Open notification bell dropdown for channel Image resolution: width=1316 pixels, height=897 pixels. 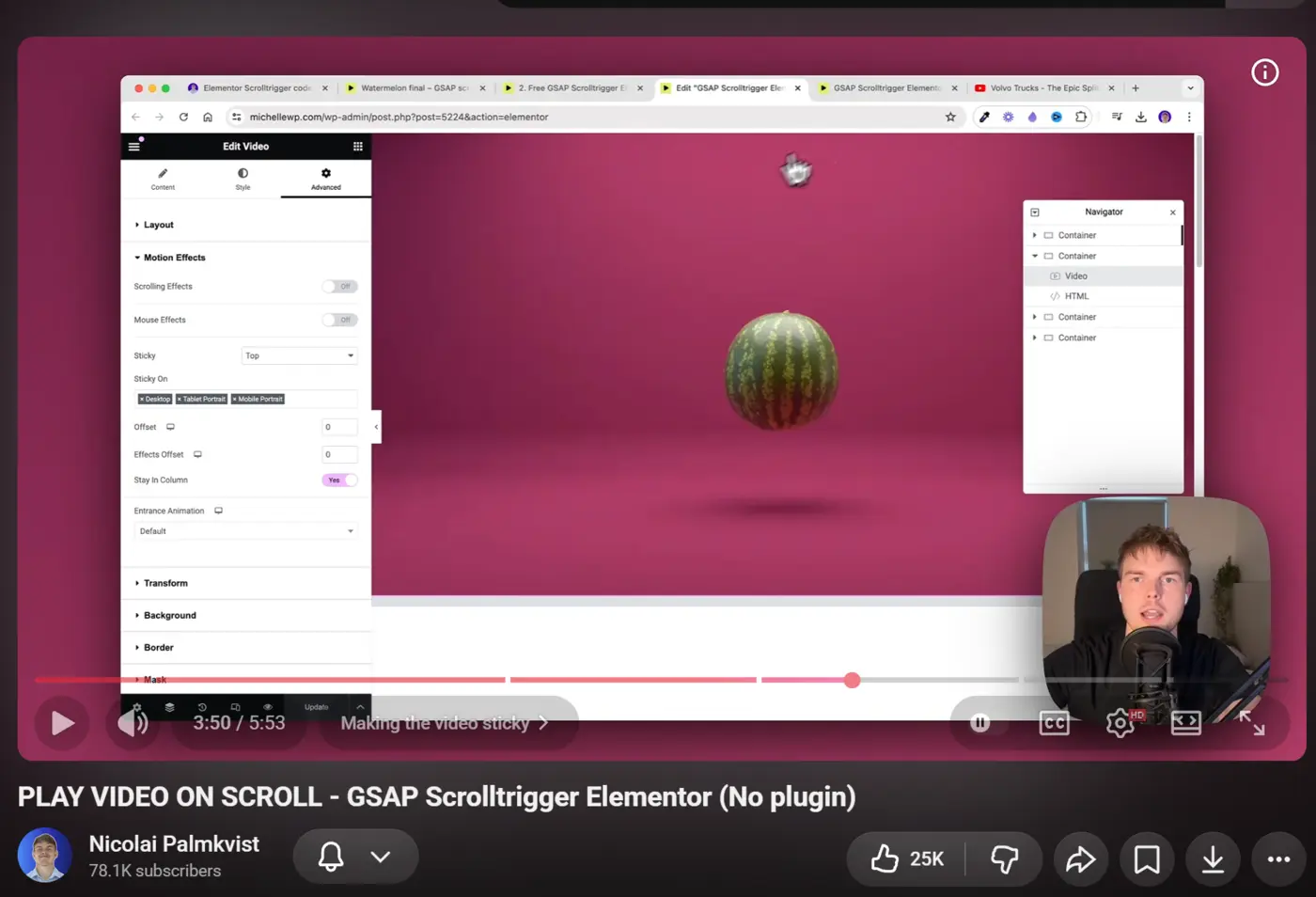(x=355, y=857)
